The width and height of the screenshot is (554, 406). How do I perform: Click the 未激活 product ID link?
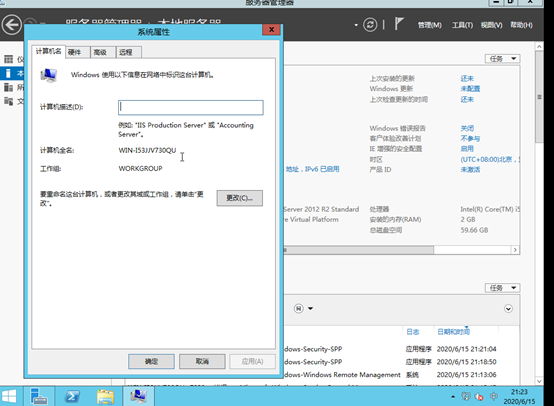470,170
